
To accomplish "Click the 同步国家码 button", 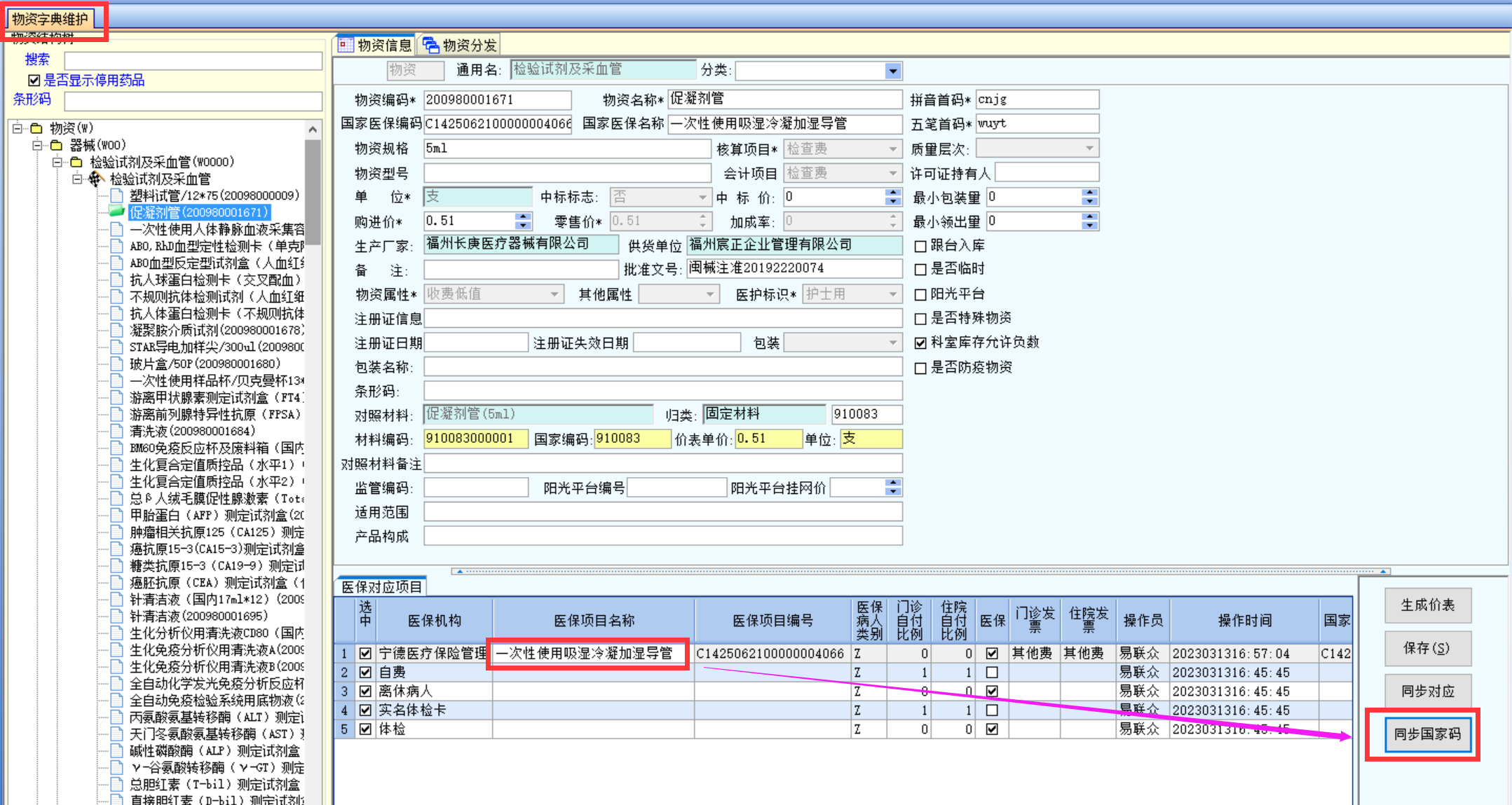I will (1427, 734).
